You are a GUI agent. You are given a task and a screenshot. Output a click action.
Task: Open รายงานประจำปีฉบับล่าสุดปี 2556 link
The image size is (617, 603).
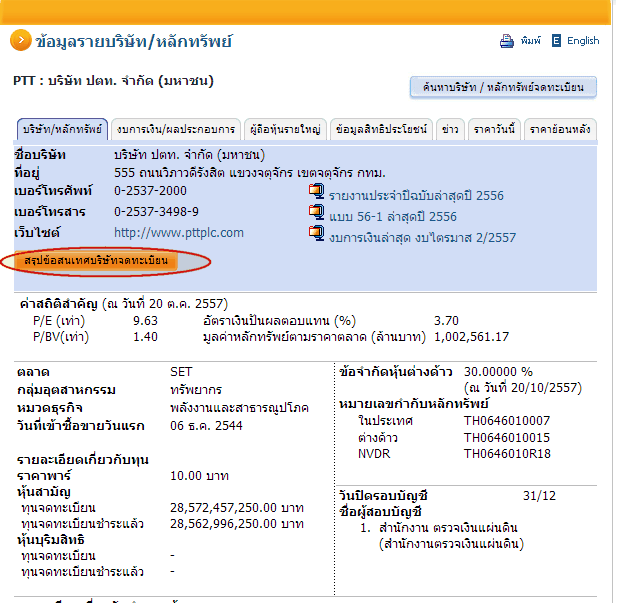click(x=416, y=196)
